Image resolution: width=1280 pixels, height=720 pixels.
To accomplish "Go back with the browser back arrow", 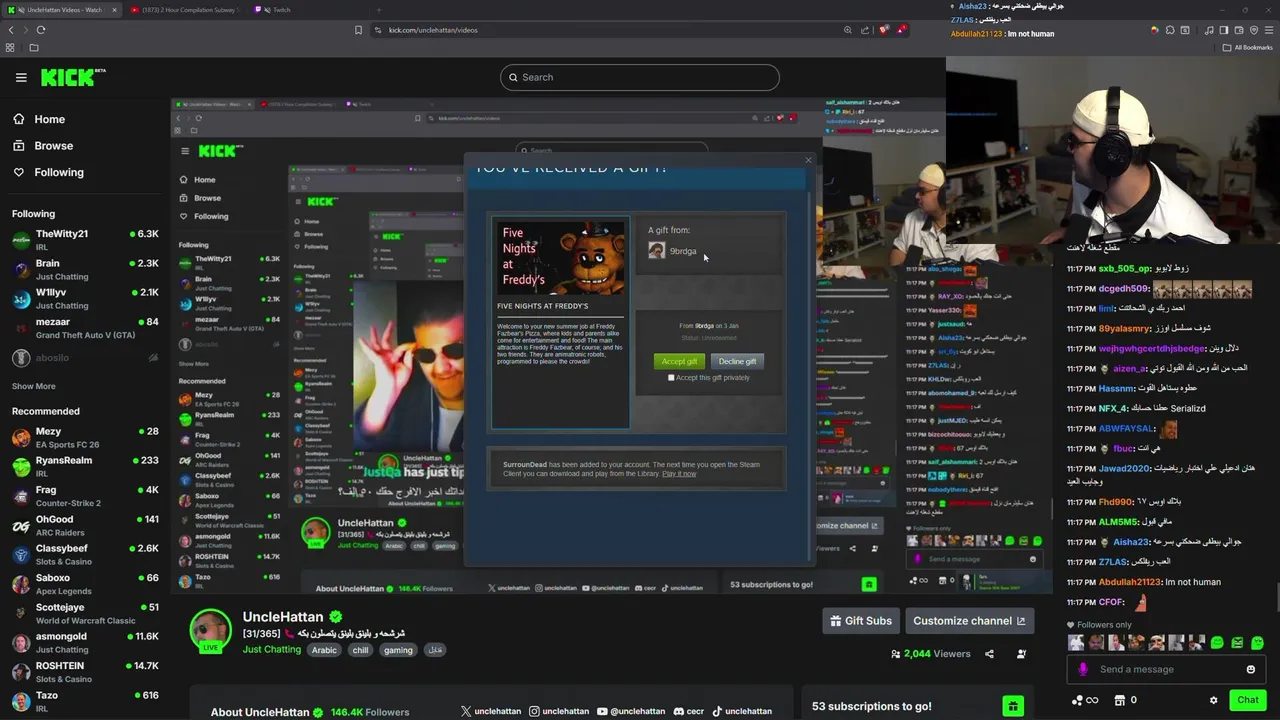I will pyautogui.click(x=11, y=30).
